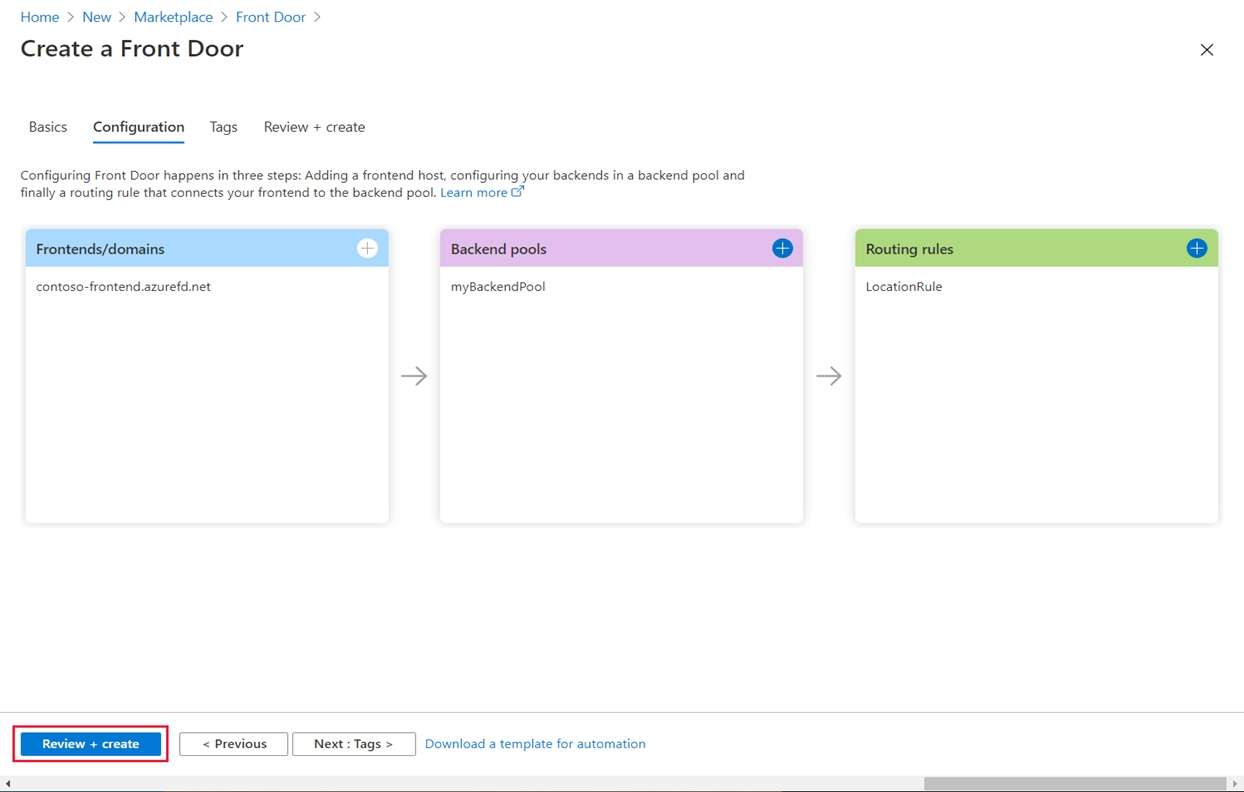Add a new backend pool with plus icon
This screenshot has height=792, width=1244.
click(782, 248)
